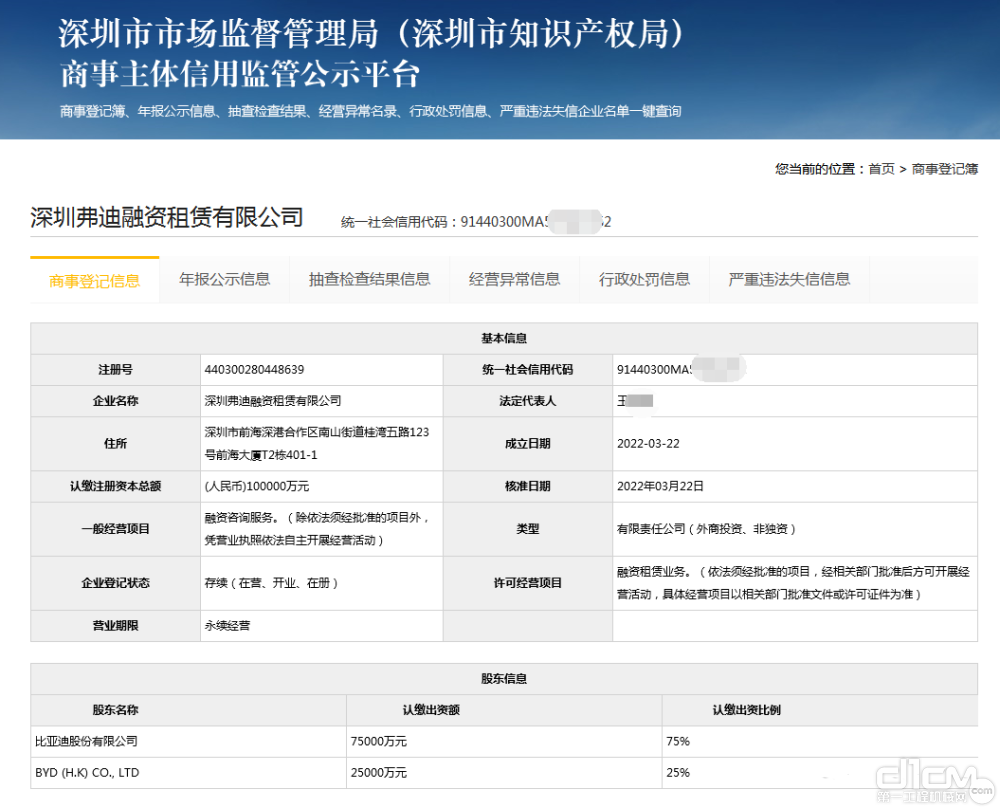Image resolution: width=1000 pixels, height=808 pixels.
Task: Click the platform title 商事主体信用监管公示平台
Action: [x=240, y=74]
